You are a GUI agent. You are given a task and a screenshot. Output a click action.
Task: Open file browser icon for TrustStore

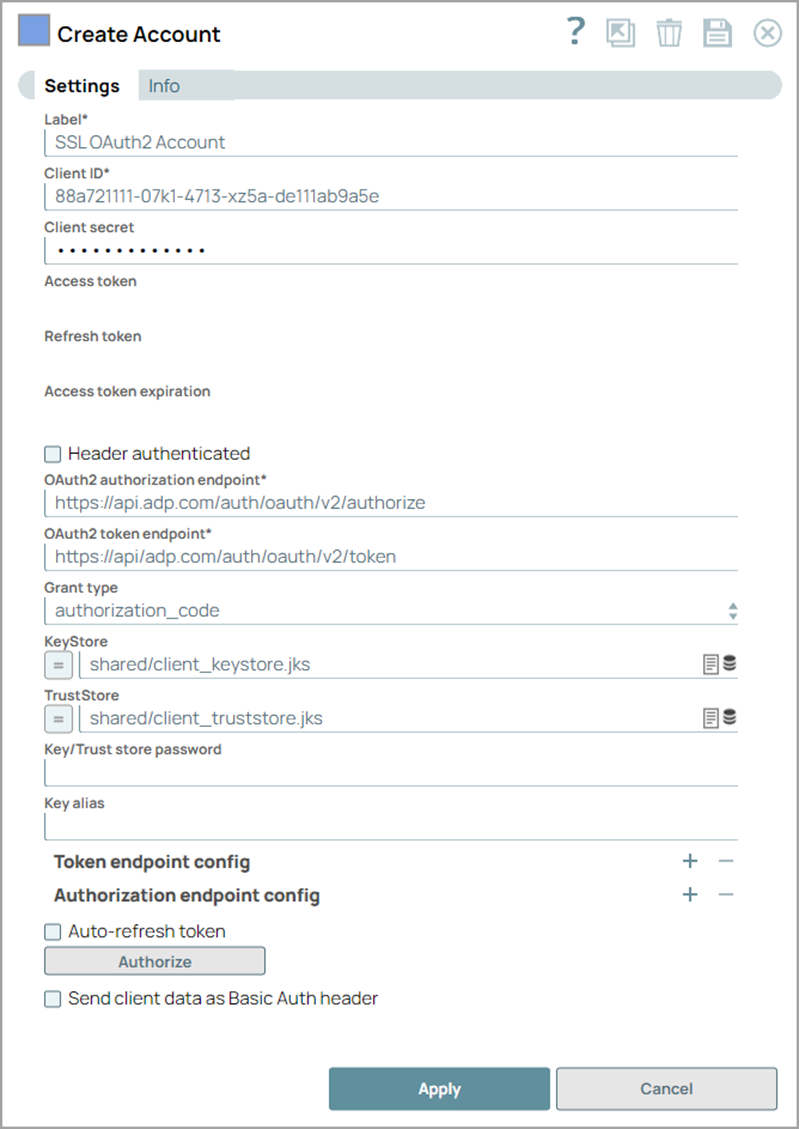point(711,717)
